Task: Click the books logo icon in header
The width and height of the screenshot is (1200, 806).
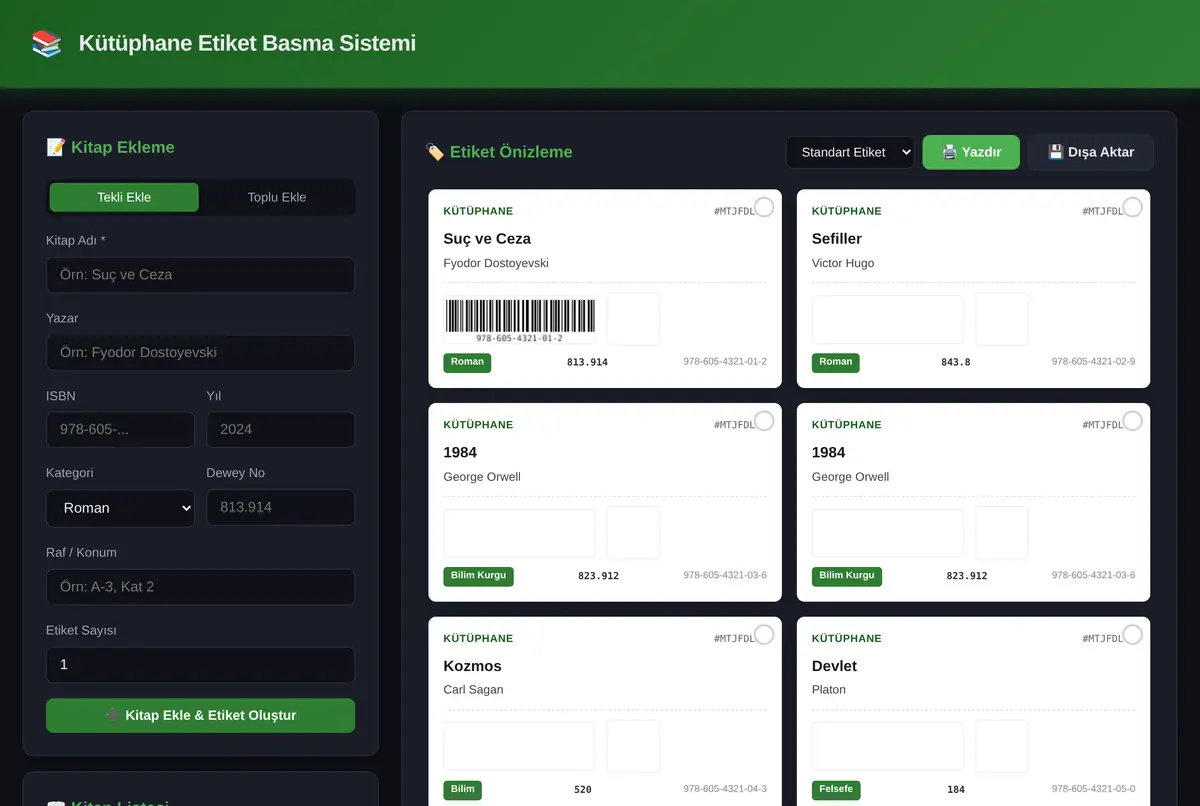Action: pos(46,44)
